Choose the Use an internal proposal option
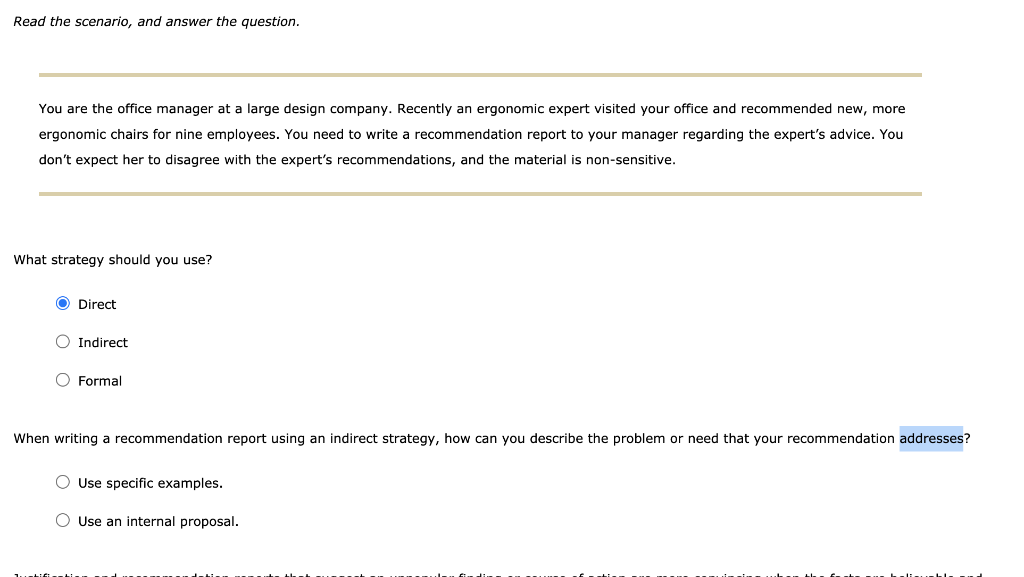Image resolution: width=1024 pixels, height=577 pixels. tap(63, 519)
